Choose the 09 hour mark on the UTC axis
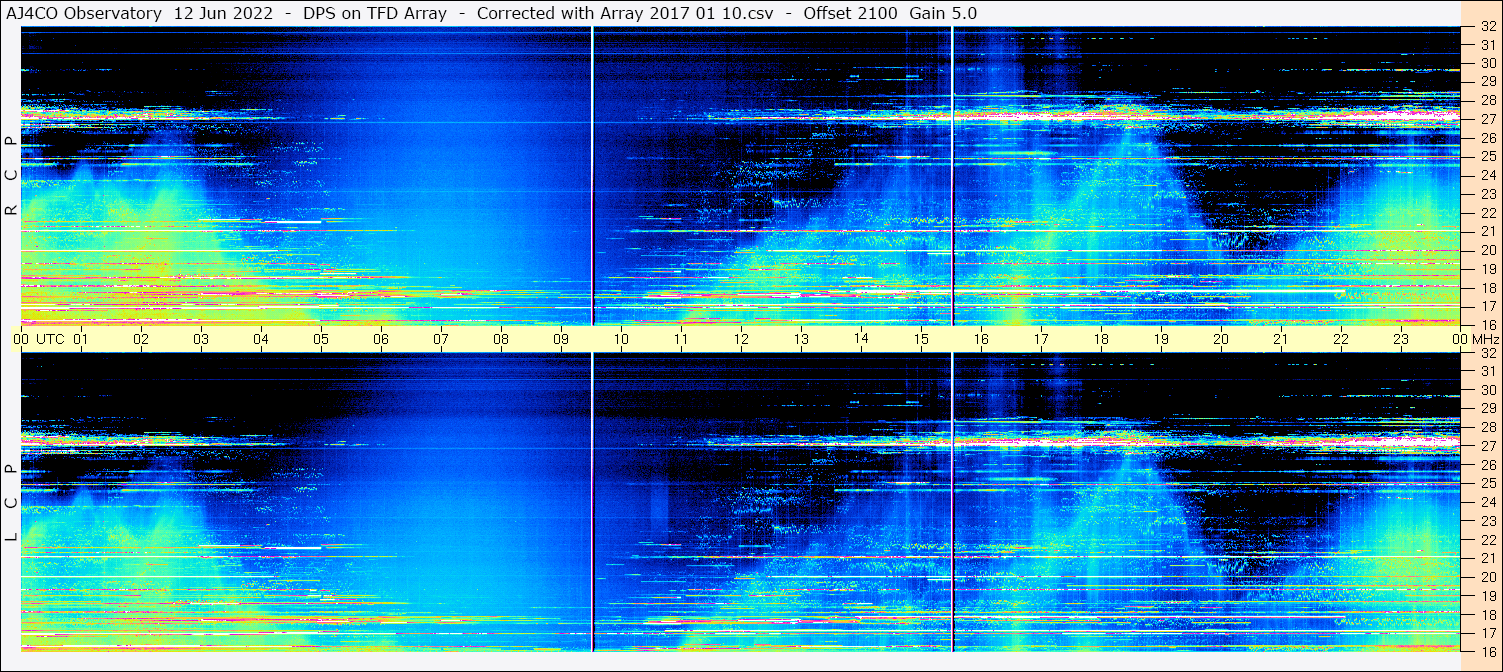 coord(561,339)
